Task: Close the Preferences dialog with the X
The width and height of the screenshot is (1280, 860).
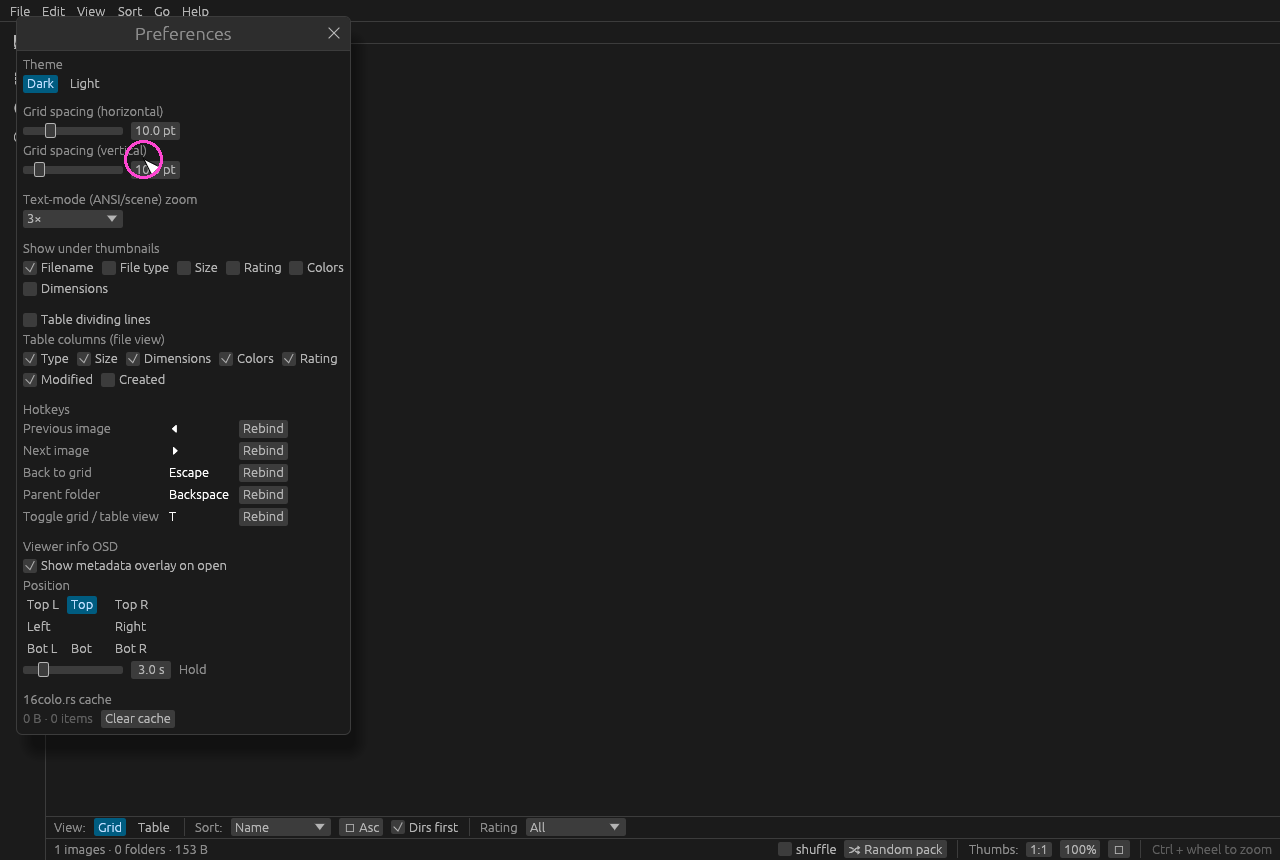Action: (x=334, y=33)
